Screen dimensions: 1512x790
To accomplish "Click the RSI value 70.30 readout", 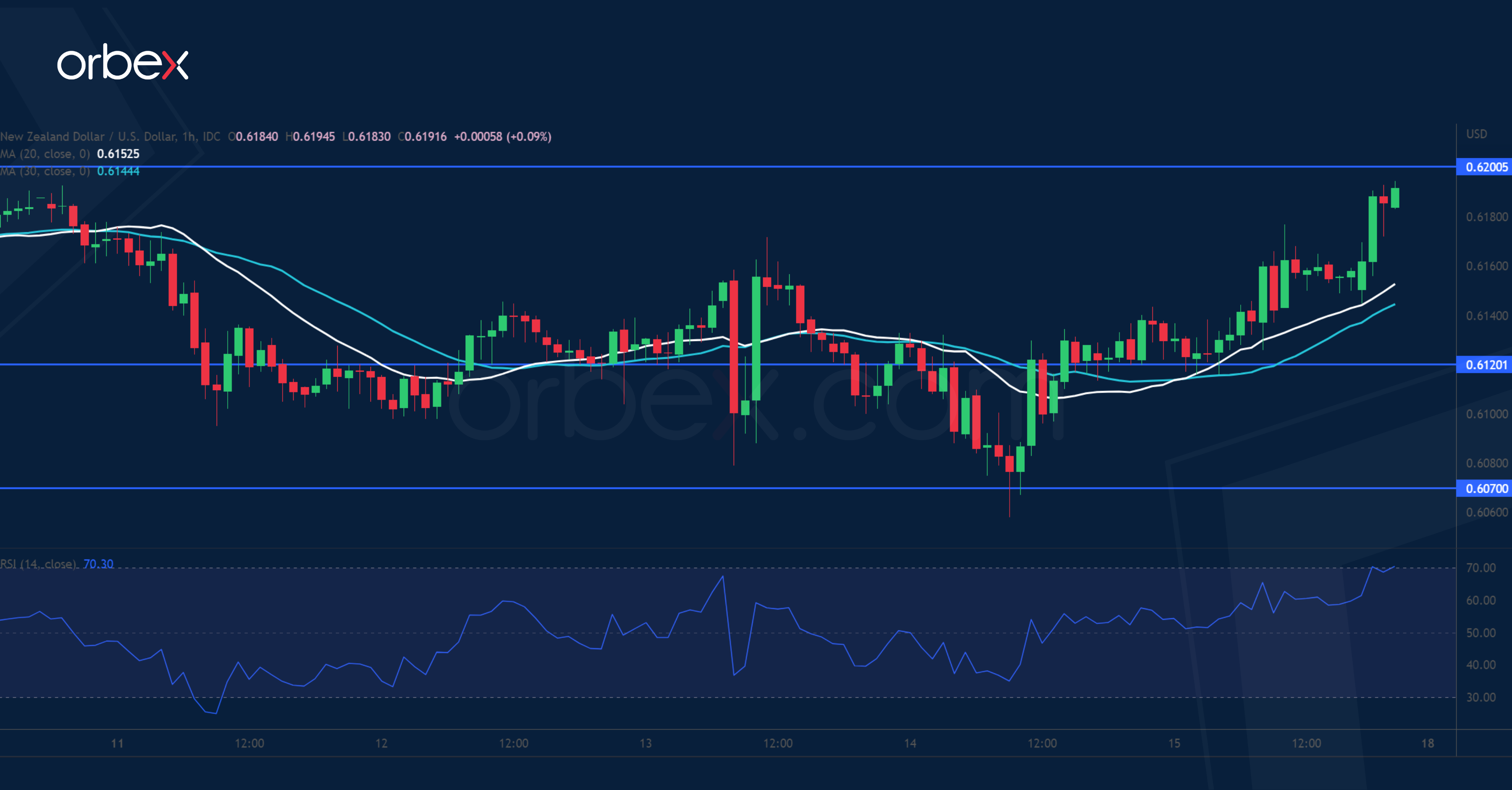I will pyautogui.click(x=98, y=564).
